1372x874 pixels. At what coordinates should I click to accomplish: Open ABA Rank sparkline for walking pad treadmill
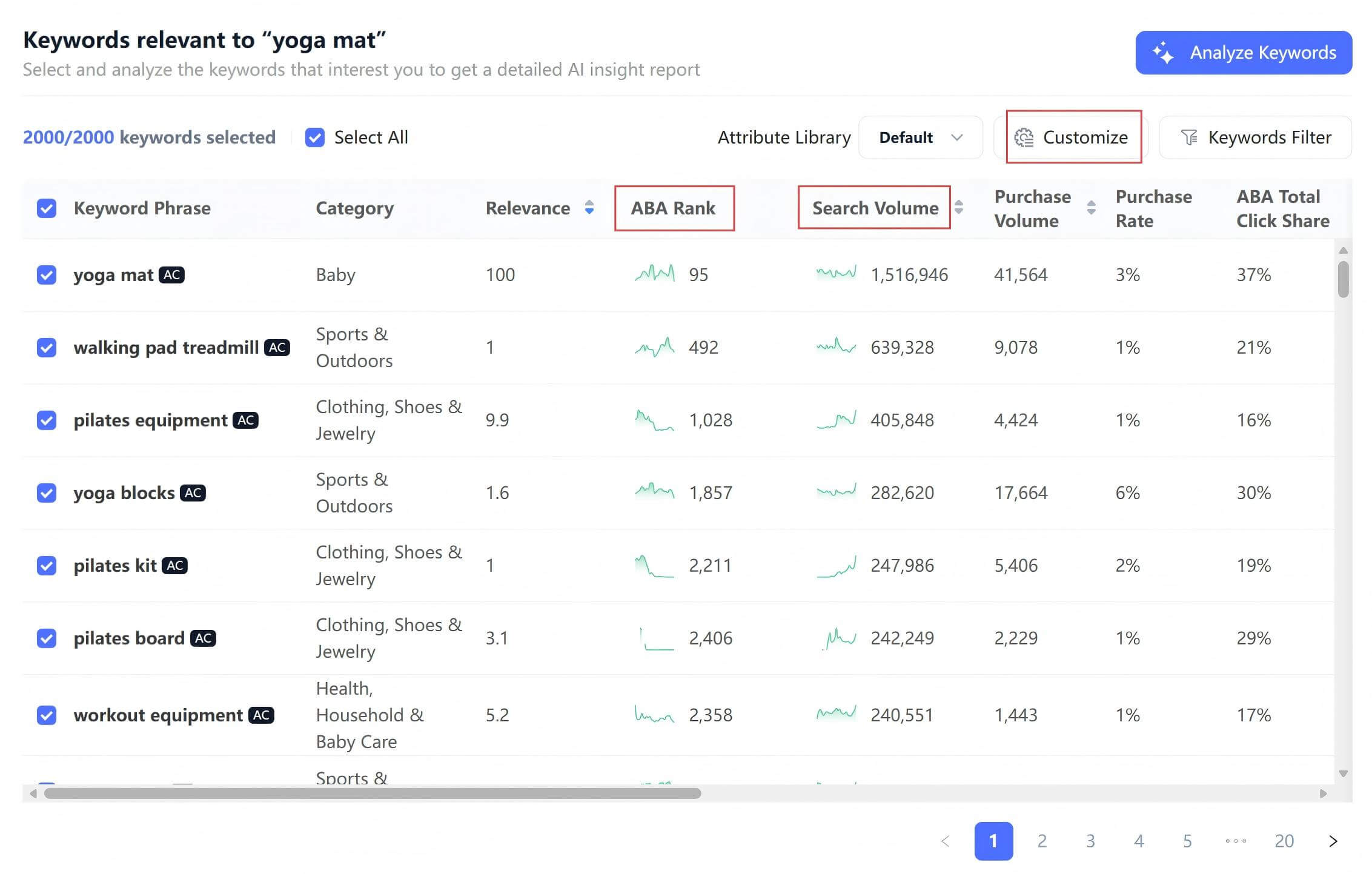pos(654,347)
